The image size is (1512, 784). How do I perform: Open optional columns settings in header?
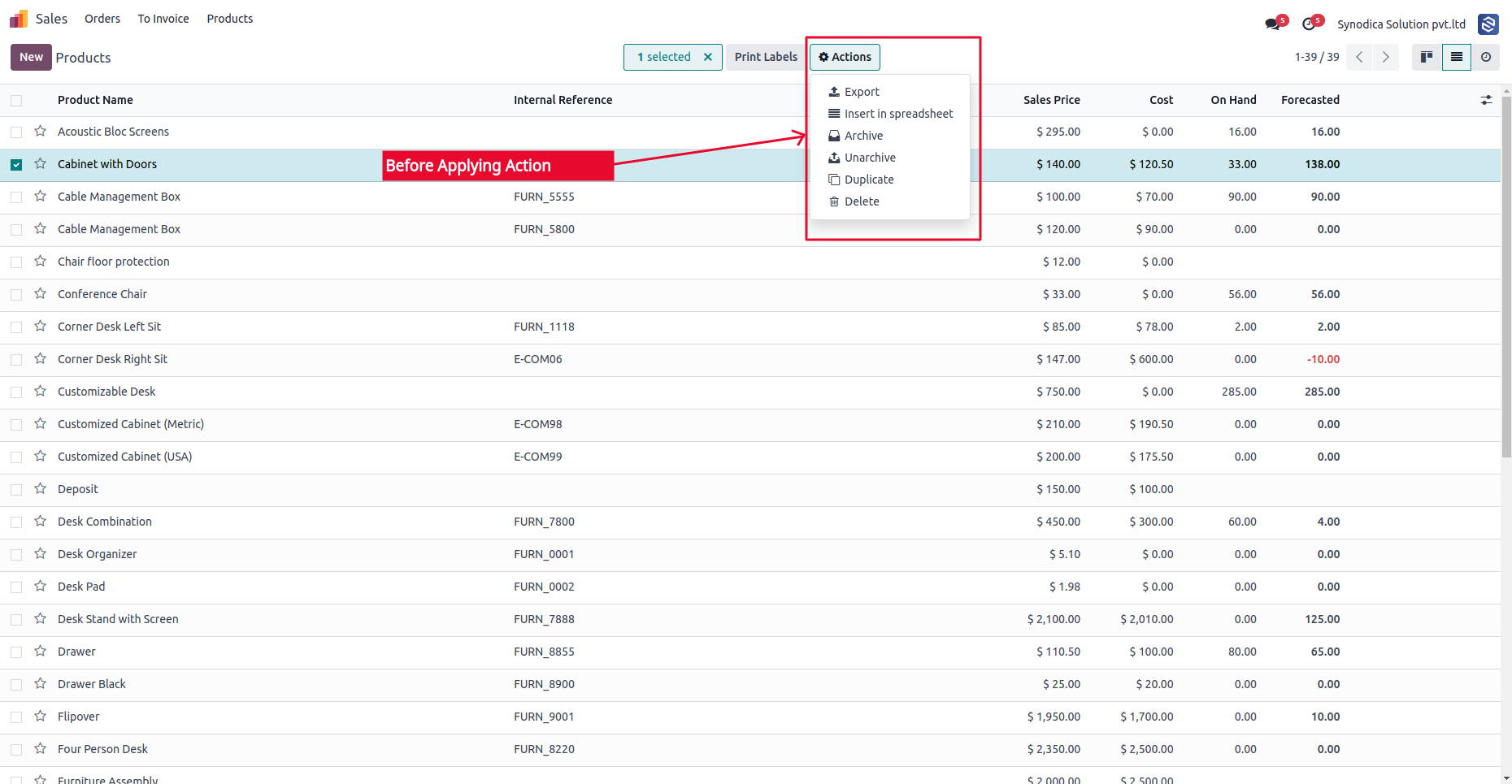point(1486,100)
